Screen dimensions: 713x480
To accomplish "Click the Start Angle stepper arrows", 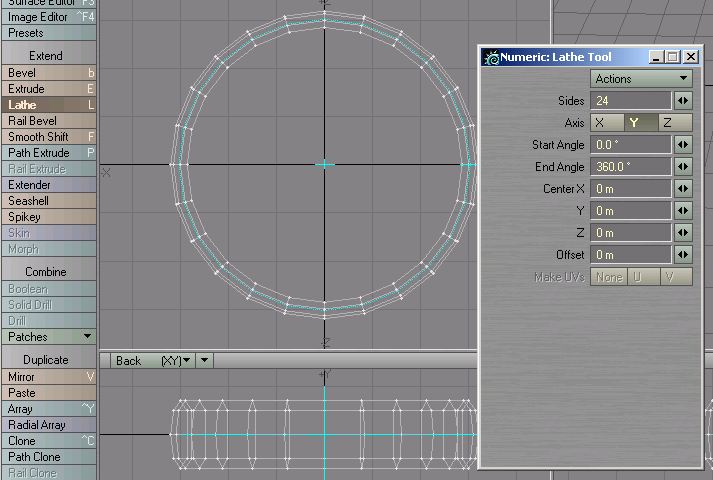I will click(x=683, y=145).
